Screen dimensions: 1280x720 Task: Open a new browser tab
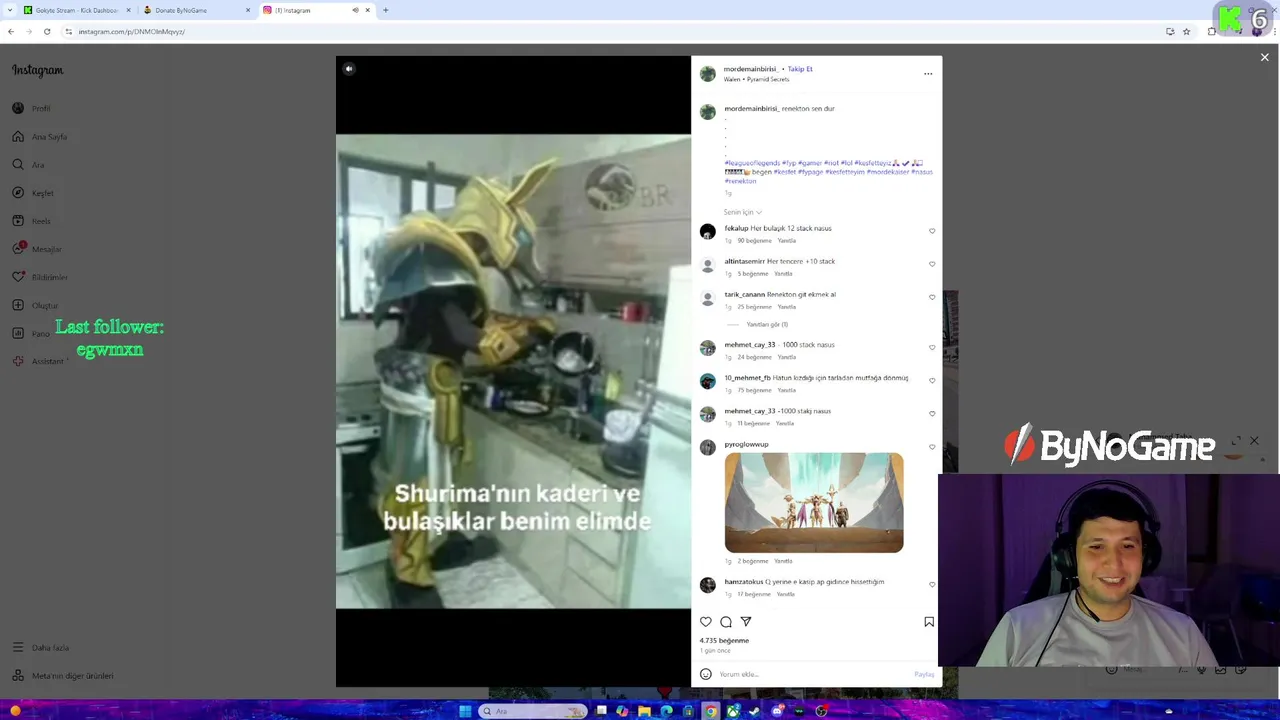point(385,10)
